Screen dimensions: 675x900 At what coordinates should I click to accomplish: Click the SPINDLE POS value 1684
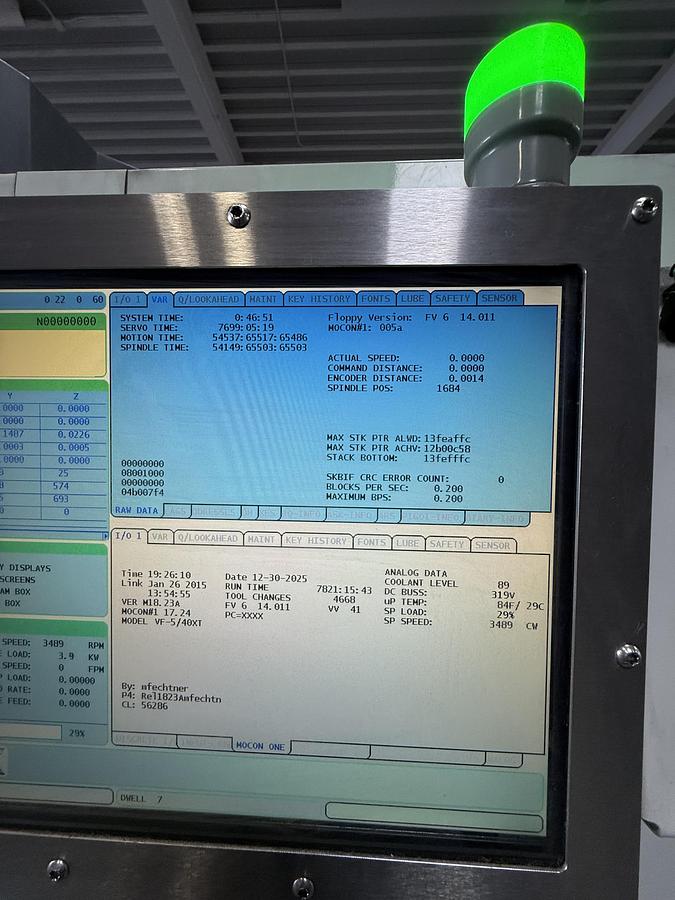448,388
